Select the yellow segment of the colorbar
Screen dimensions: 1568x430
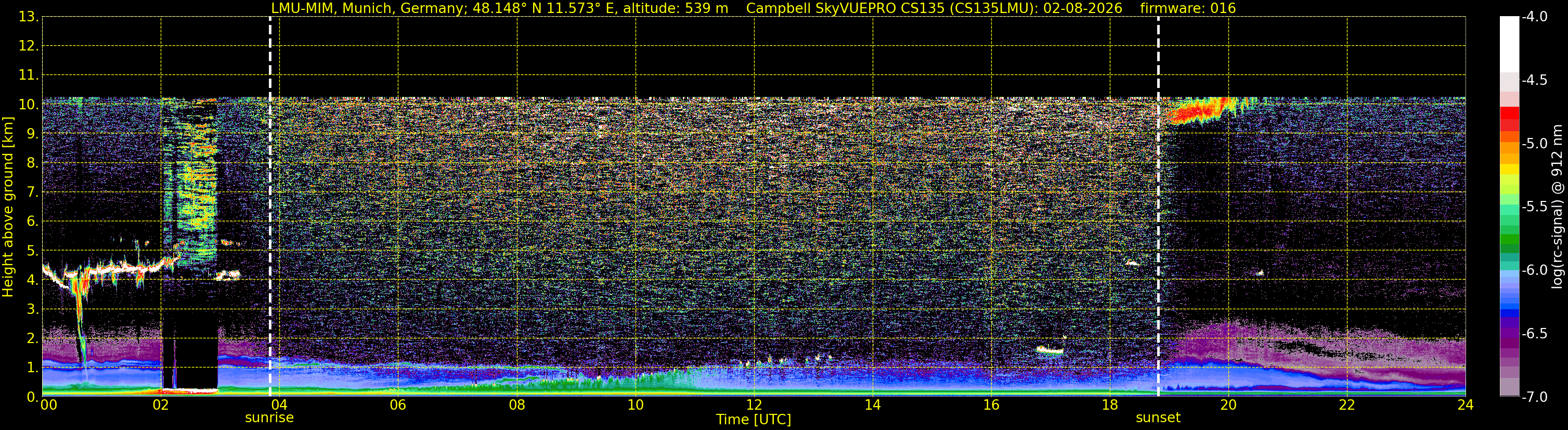1510,169
